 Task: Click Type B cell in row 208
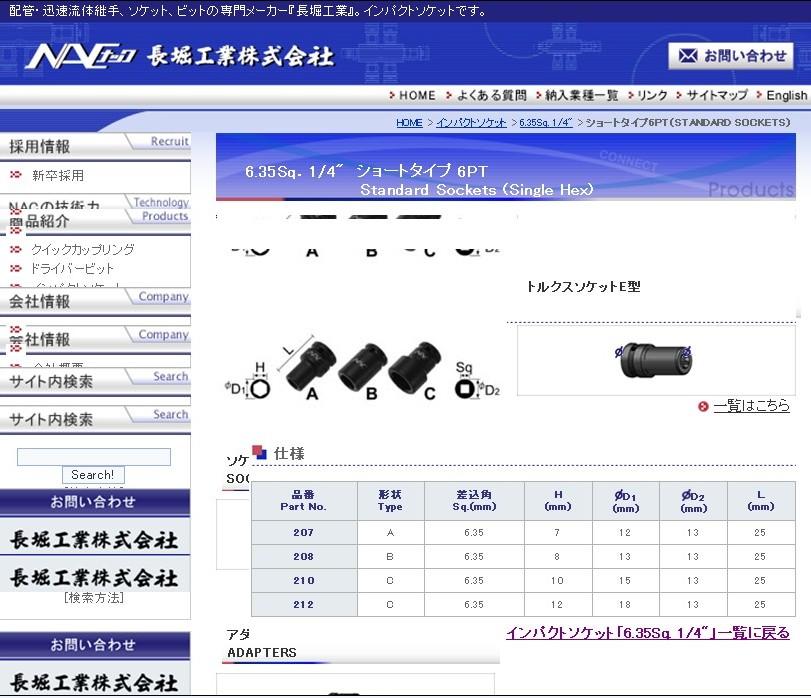391,557
